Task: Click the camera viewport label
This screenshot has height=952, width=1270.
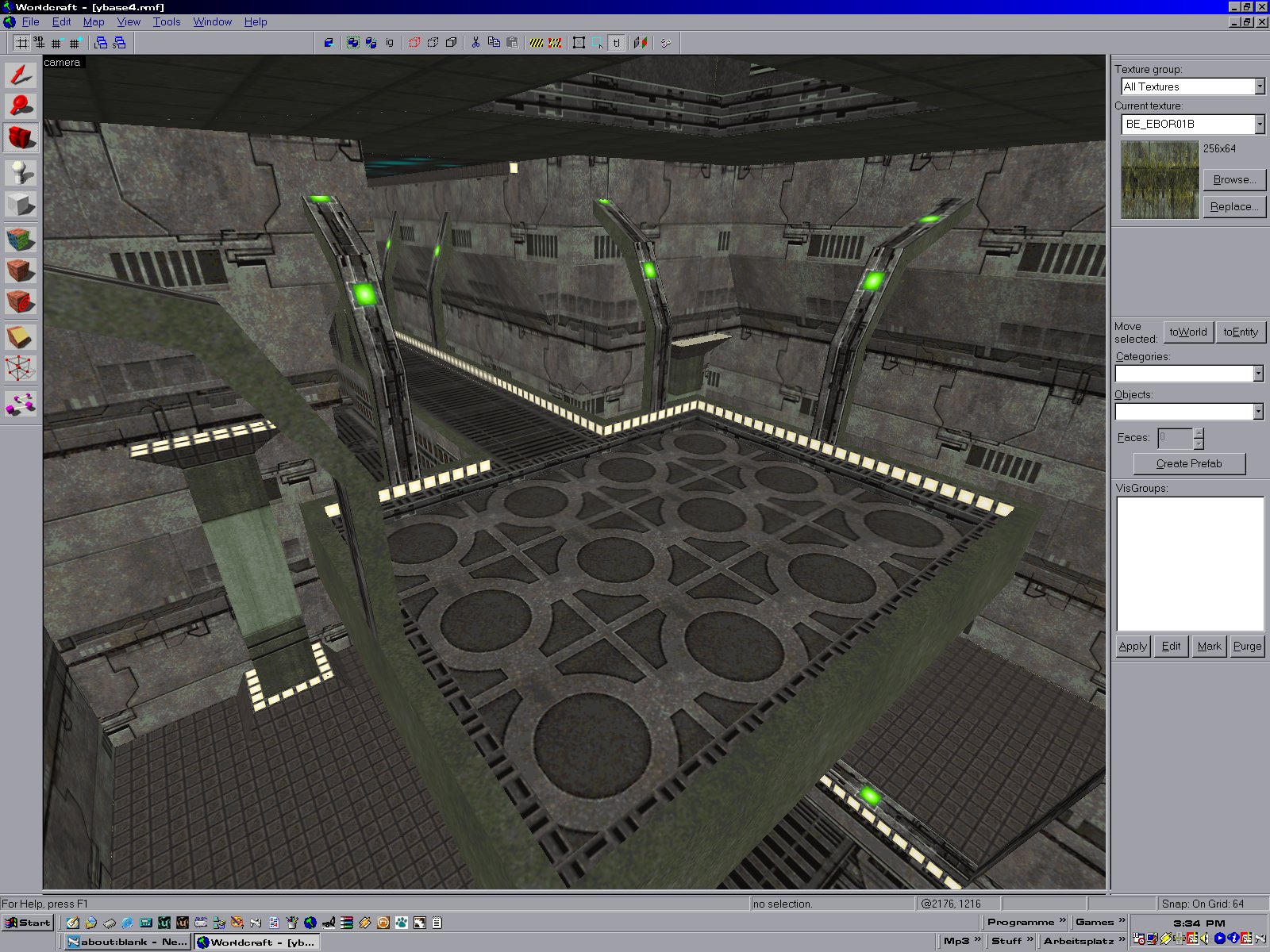Action: tap(62, 62)
